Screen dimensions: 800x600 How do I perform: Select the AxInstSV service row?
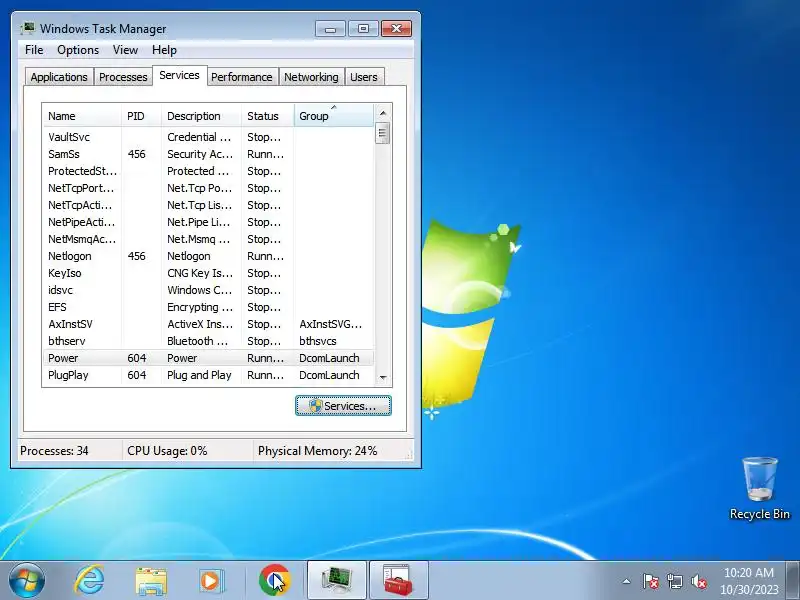click(x=208, y=324)
